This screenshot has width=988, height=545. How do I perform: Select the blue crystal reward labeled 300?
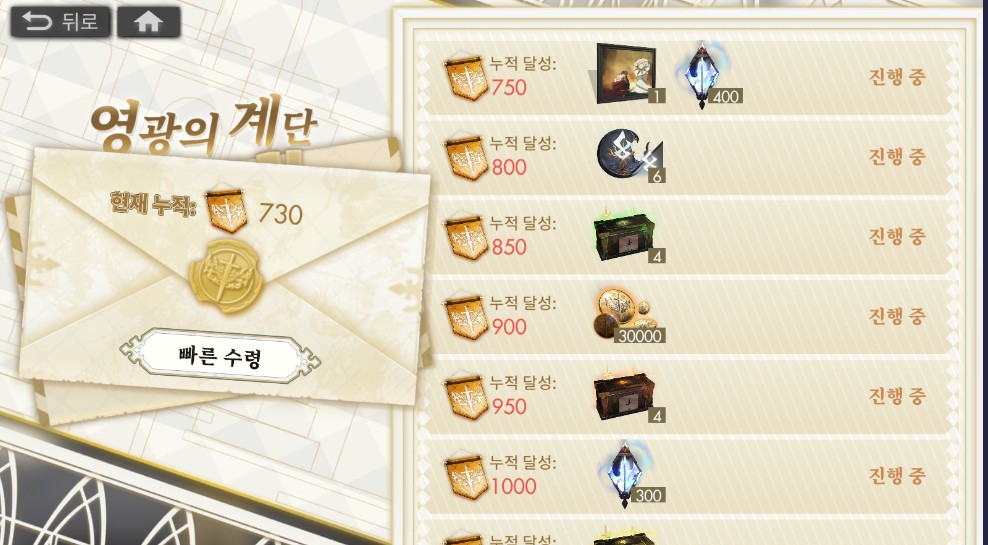coord(629,474)
